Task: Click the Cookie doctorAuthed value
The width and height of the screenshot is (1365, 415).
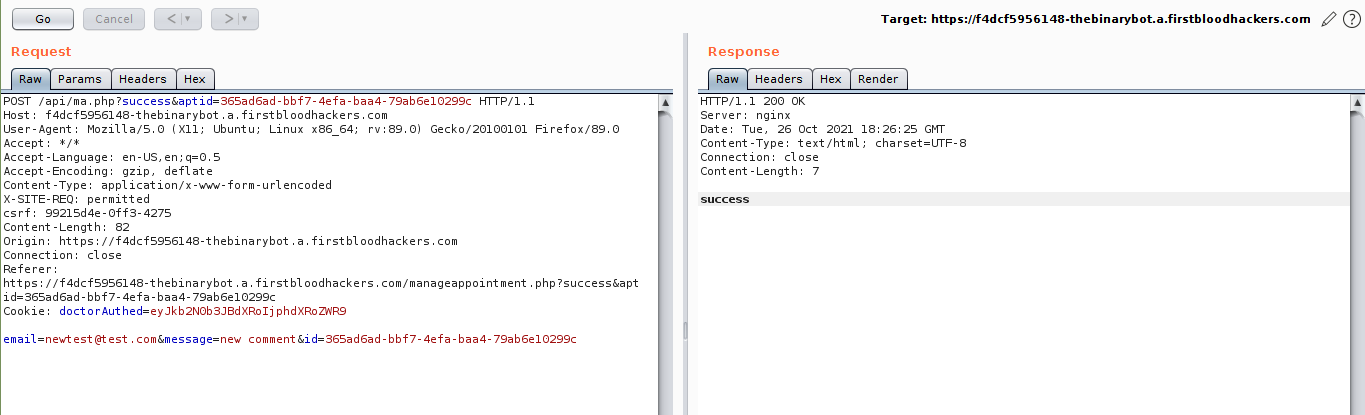Action: tap(248, 311)
